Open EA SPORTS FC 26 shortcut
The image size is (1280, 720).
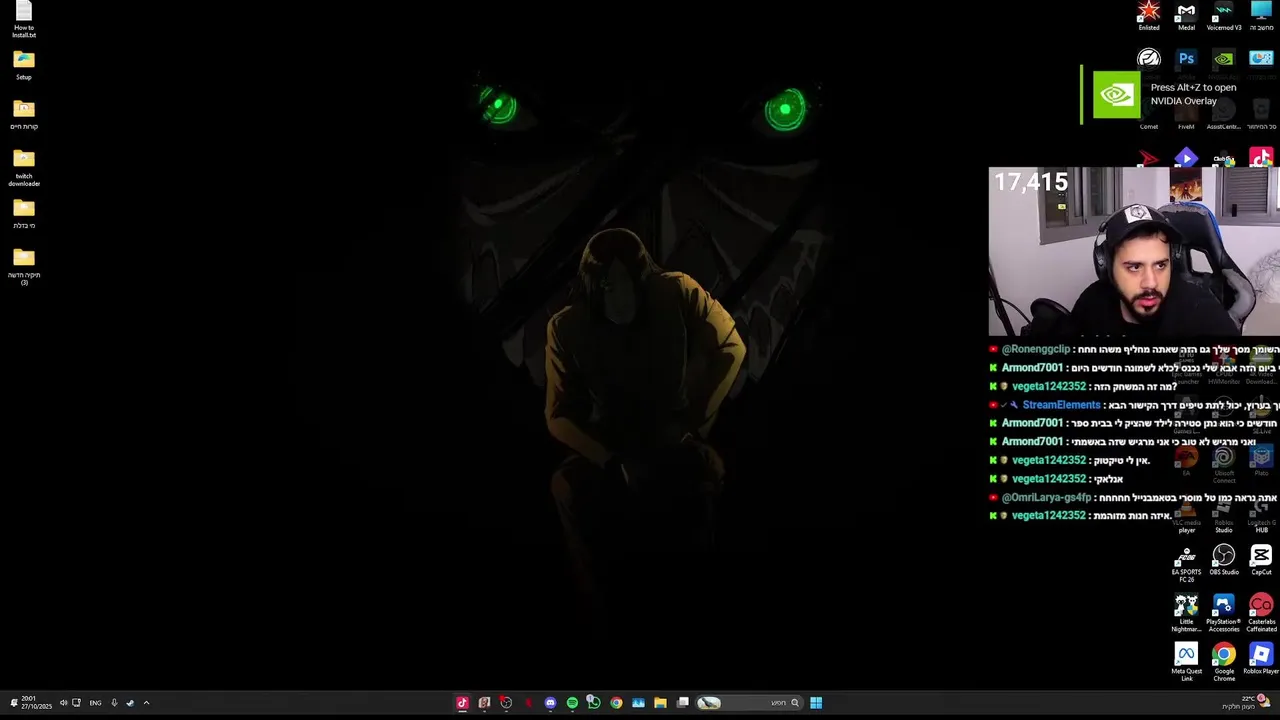(x=1186, y=563)
